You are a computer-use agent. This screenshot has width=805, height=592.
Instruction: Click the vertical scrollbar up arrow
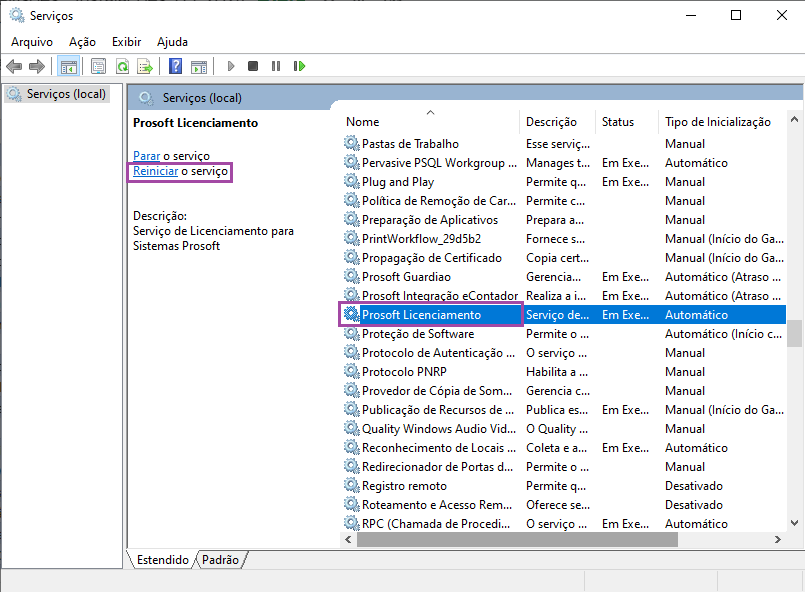click(794, 120)
